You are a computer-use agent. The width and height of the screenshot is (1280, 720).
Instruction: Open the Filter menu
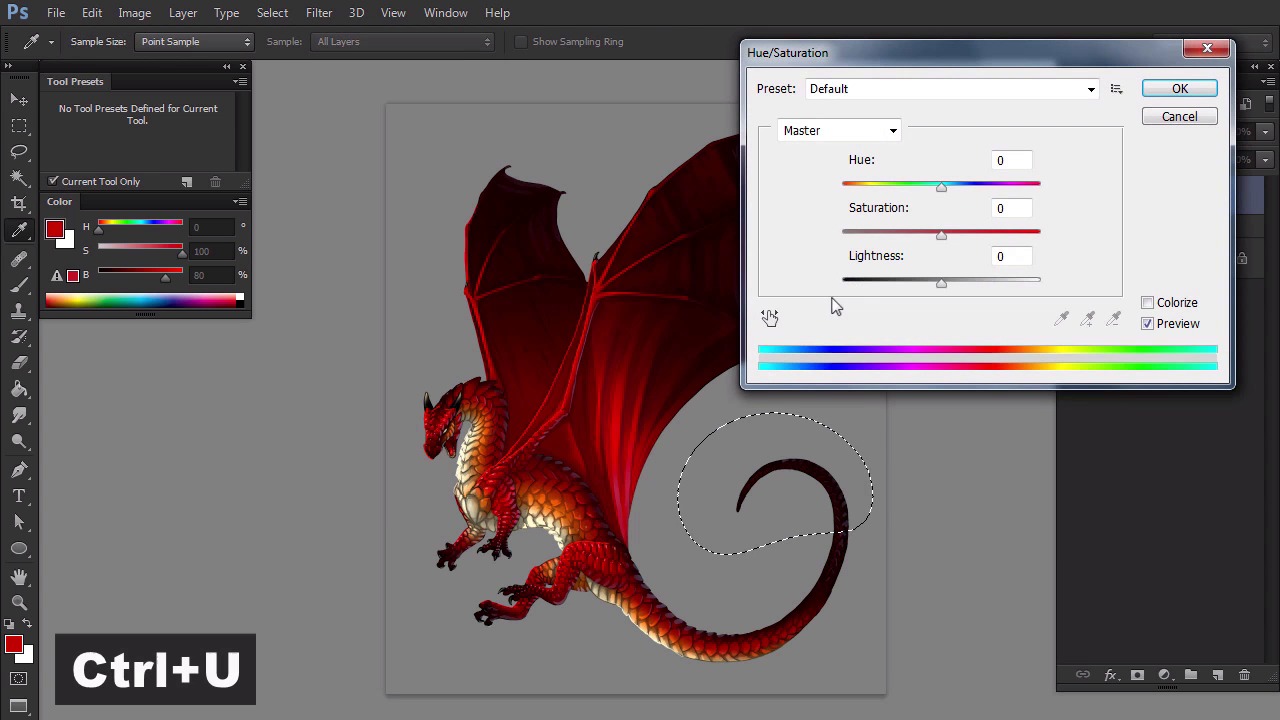pos(319,13)
